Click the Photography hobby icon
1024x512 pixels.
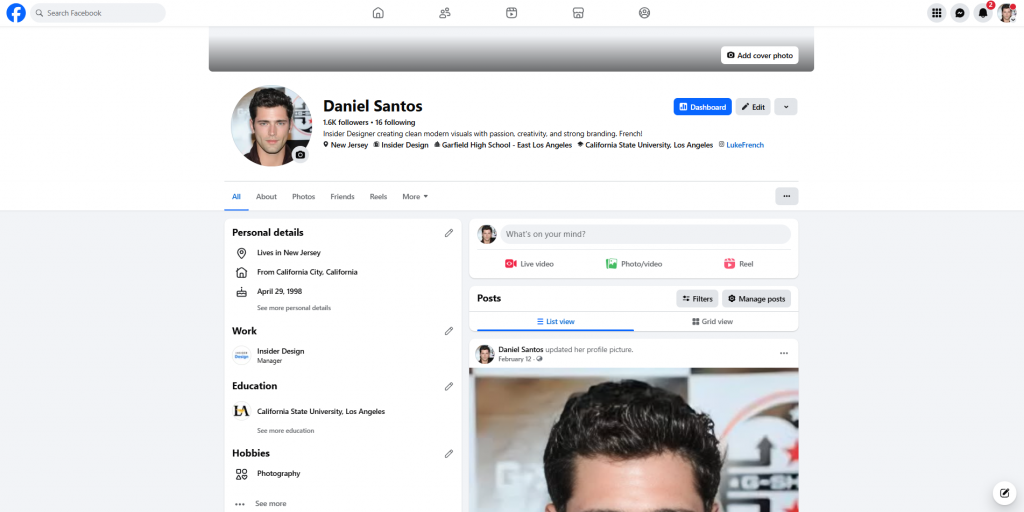click(241, 474)
